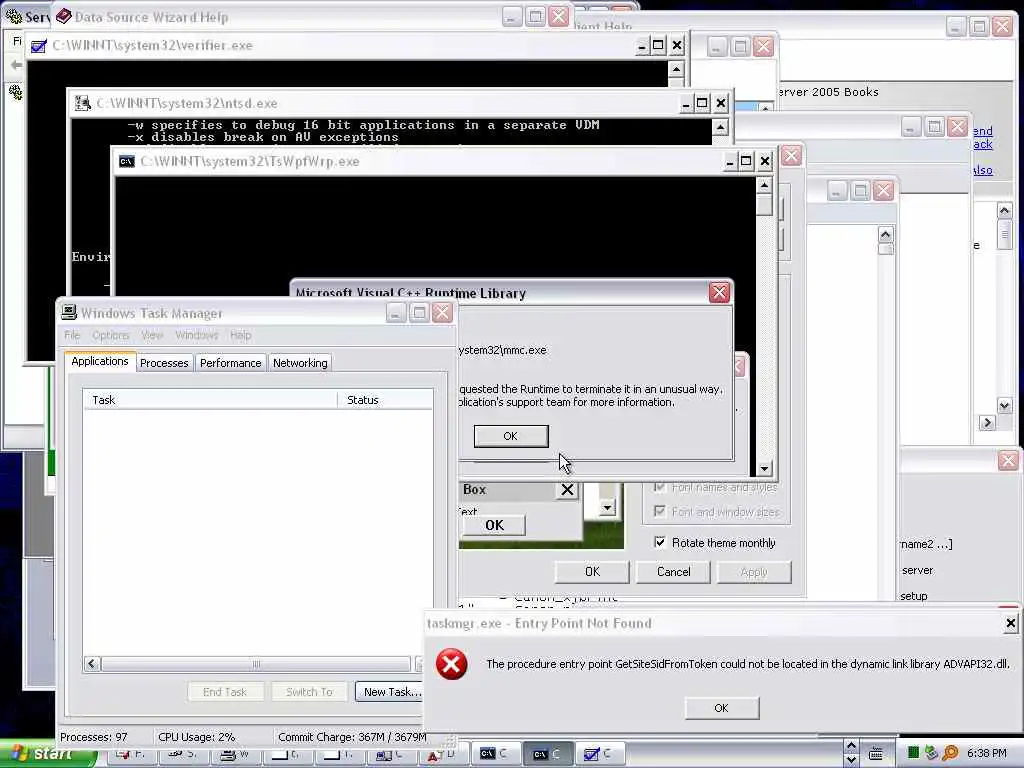Click Switch To button in Task Manager
Image resolution: width=1024 pixels, height=768 pixels.
(310, 692)
